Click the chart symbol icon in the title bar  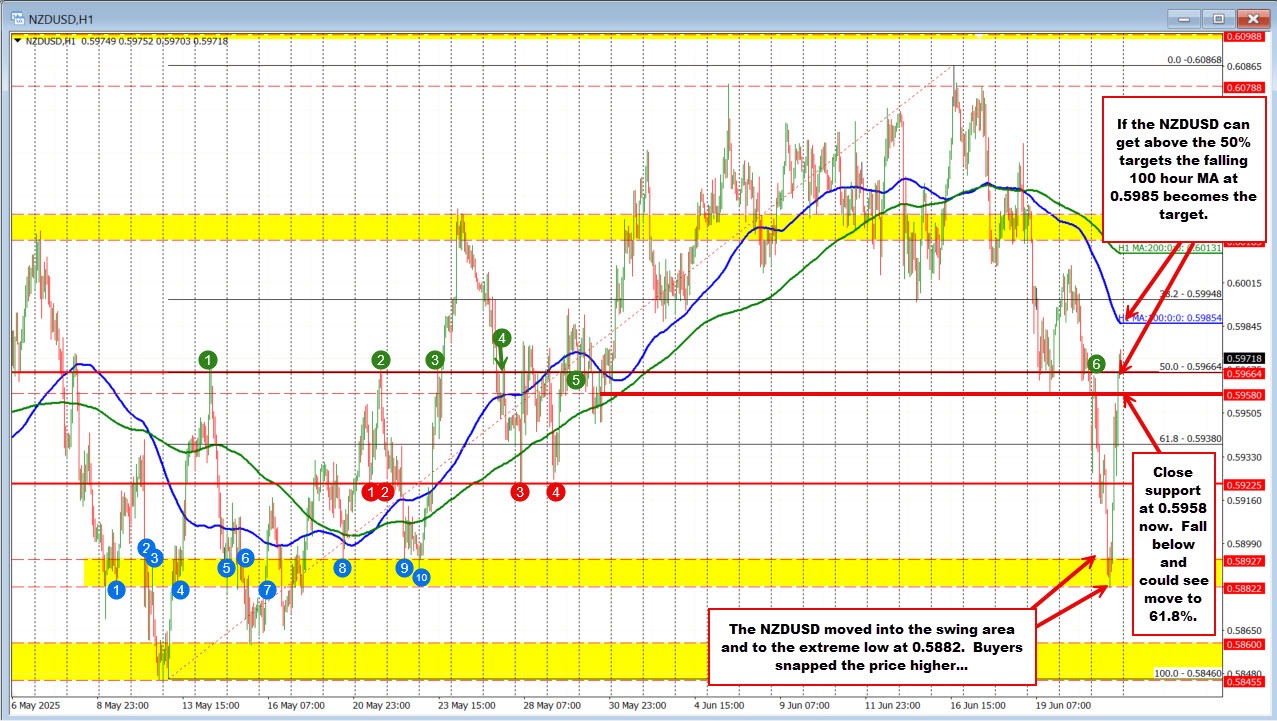tap(16, 17)
